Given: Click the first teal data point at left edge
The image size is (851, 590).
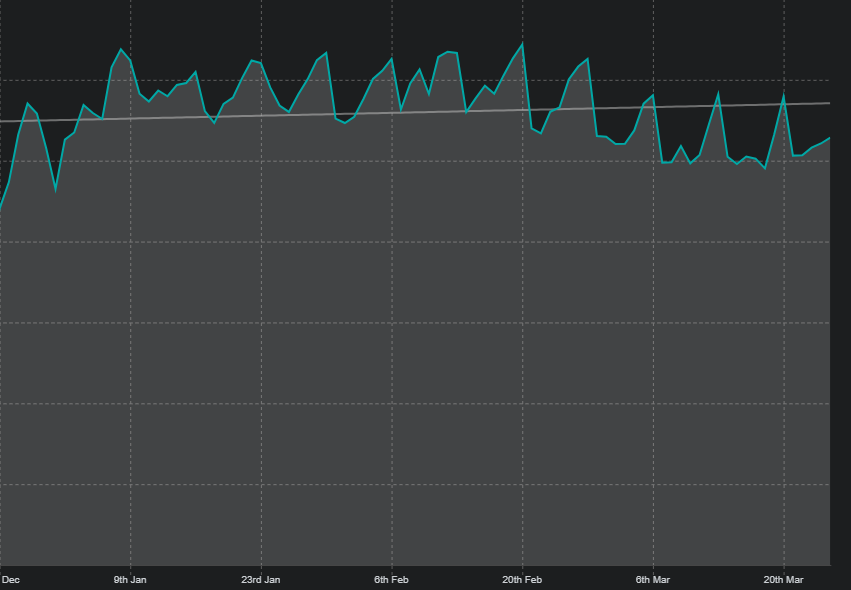Looking at the screenshot, I should pos(1,209).
